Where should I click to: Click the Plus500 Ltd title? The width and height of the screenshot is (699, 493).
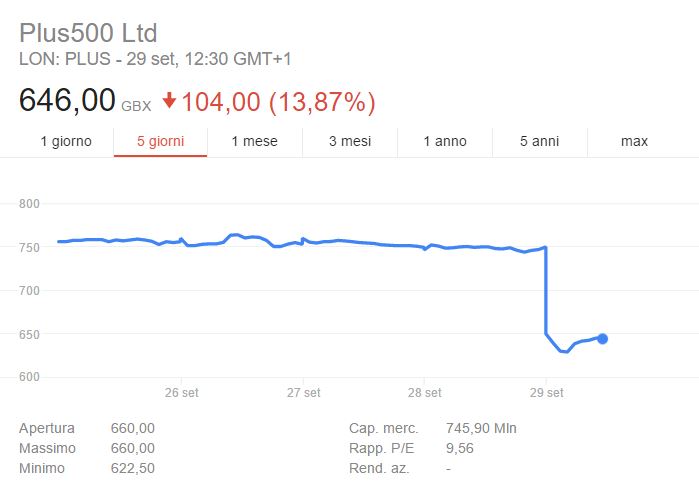[89, 33]
